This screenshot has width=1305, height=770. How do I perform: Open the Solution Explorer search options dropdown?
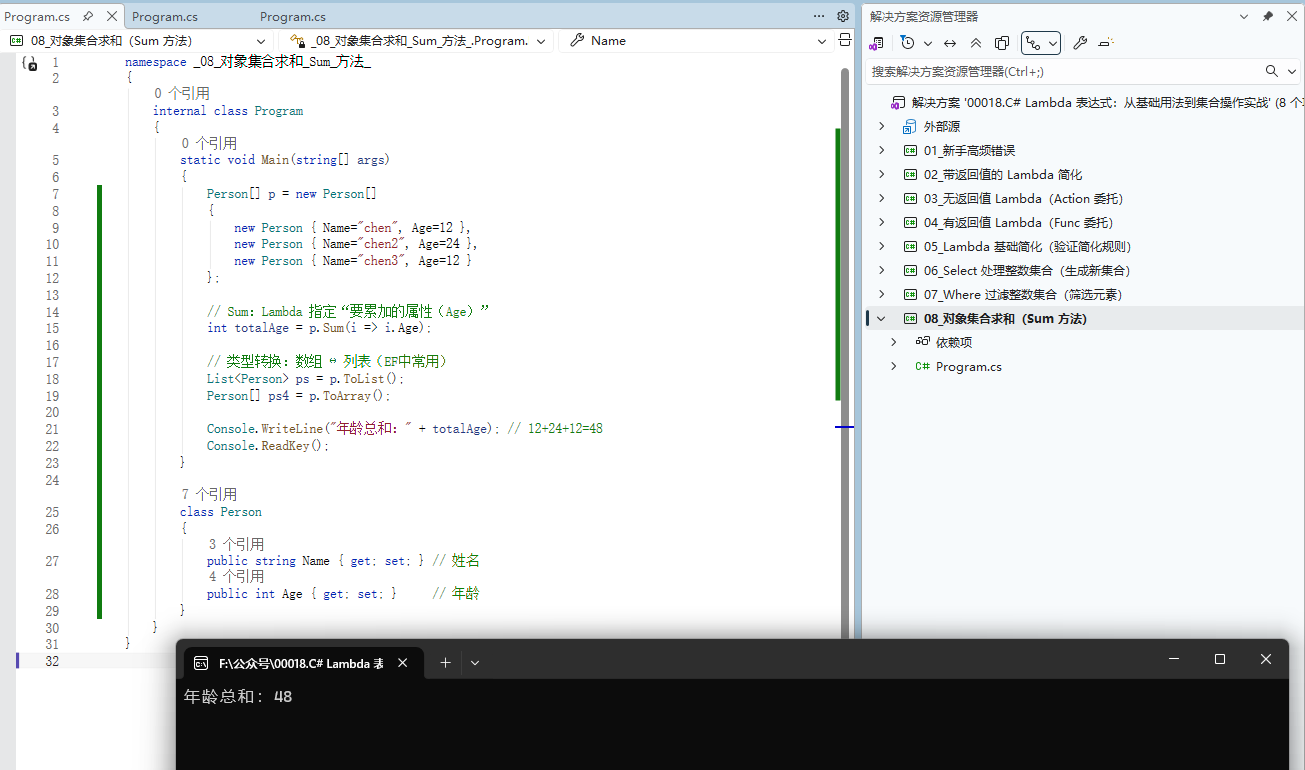(x=1291, y=71)
